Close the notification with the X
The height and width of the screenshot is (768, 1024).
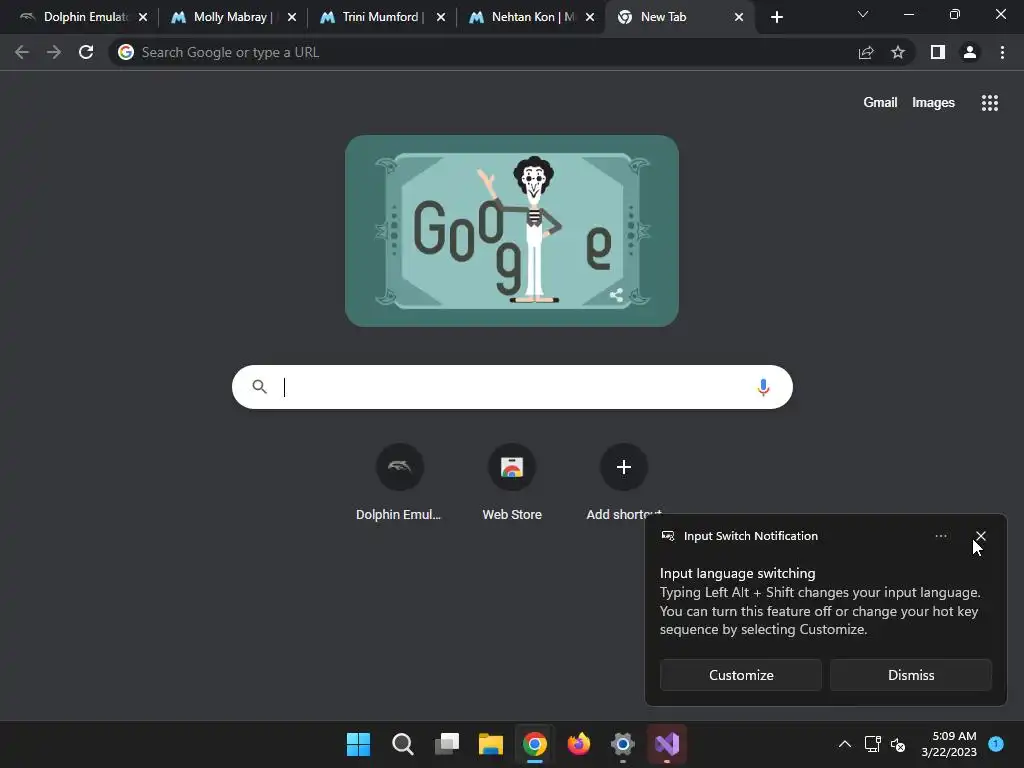tap(980, 536)
